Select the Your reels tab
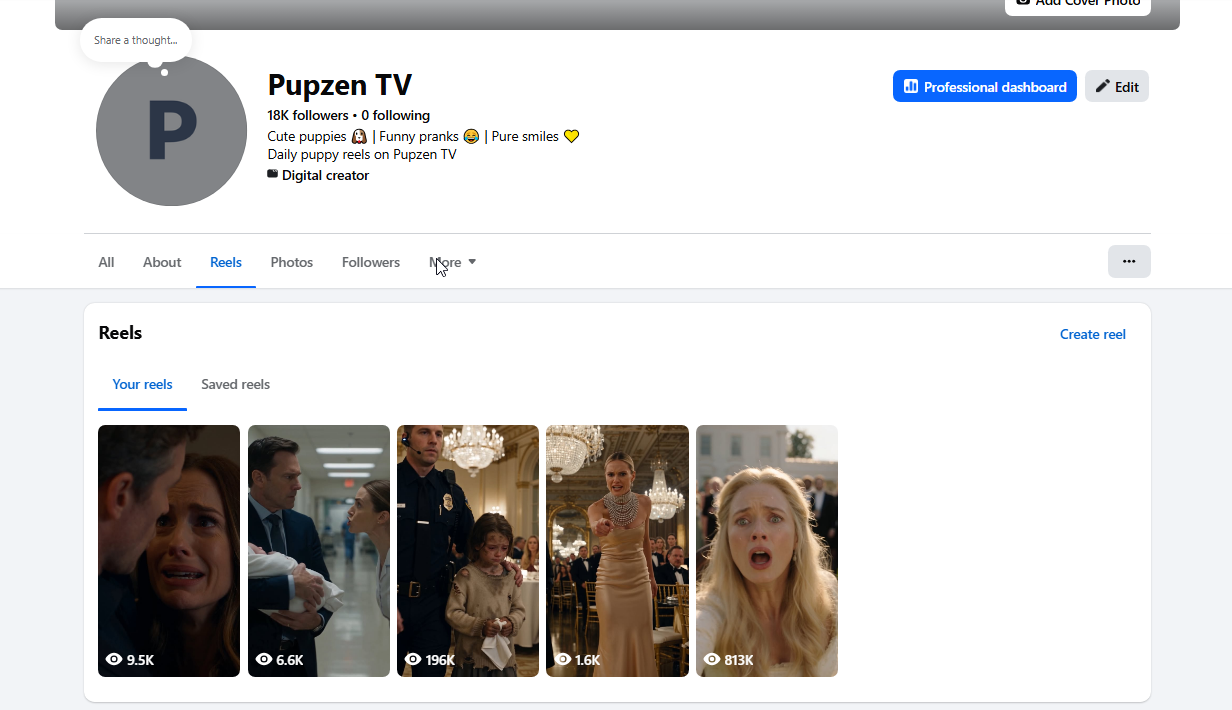Screen dimensions: 1232x710 [x=142, y=384]
